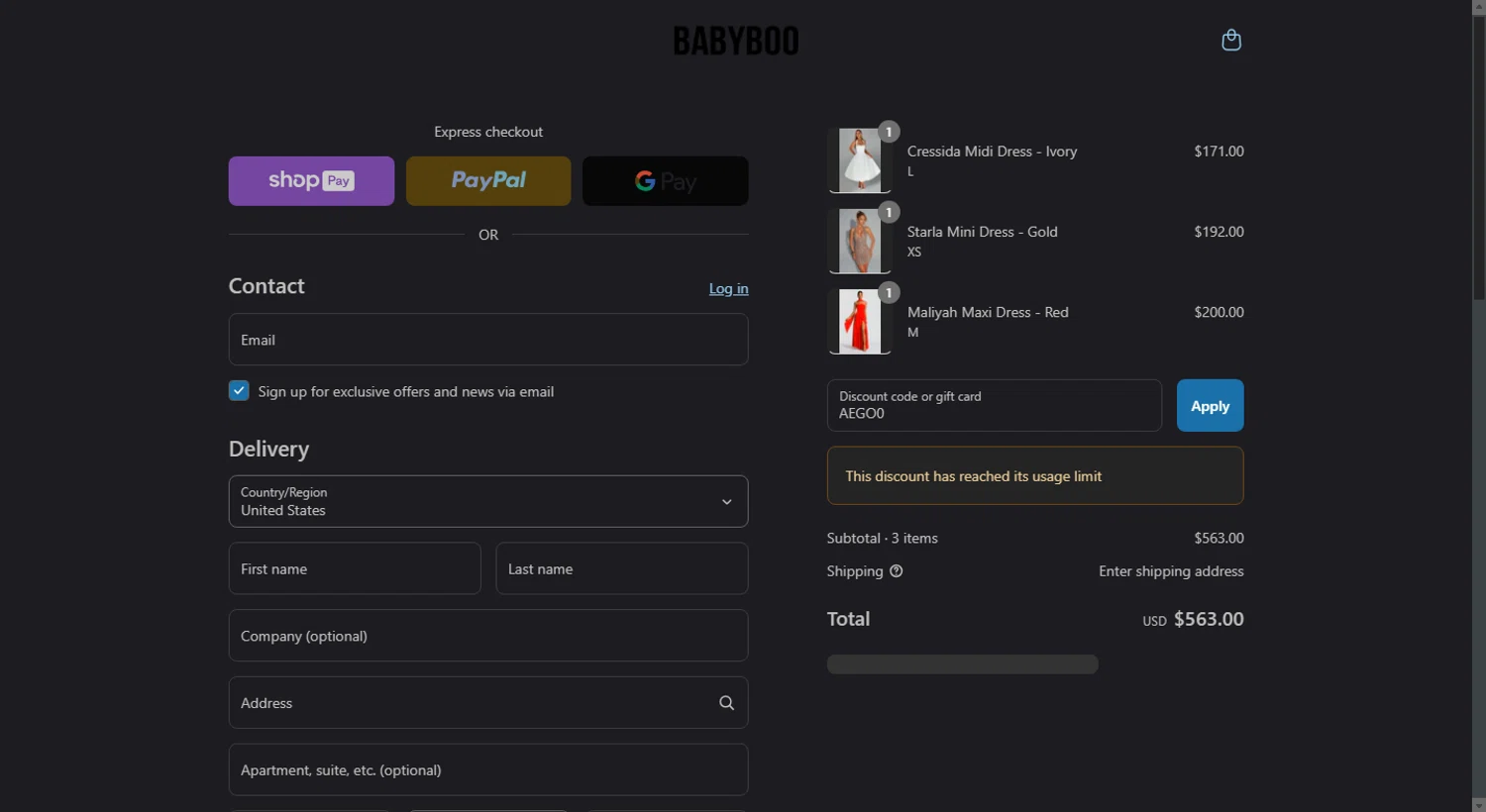Click 'Express checkout' heading
Viewport: 1486px width, 812px height.
pos(488,132)
